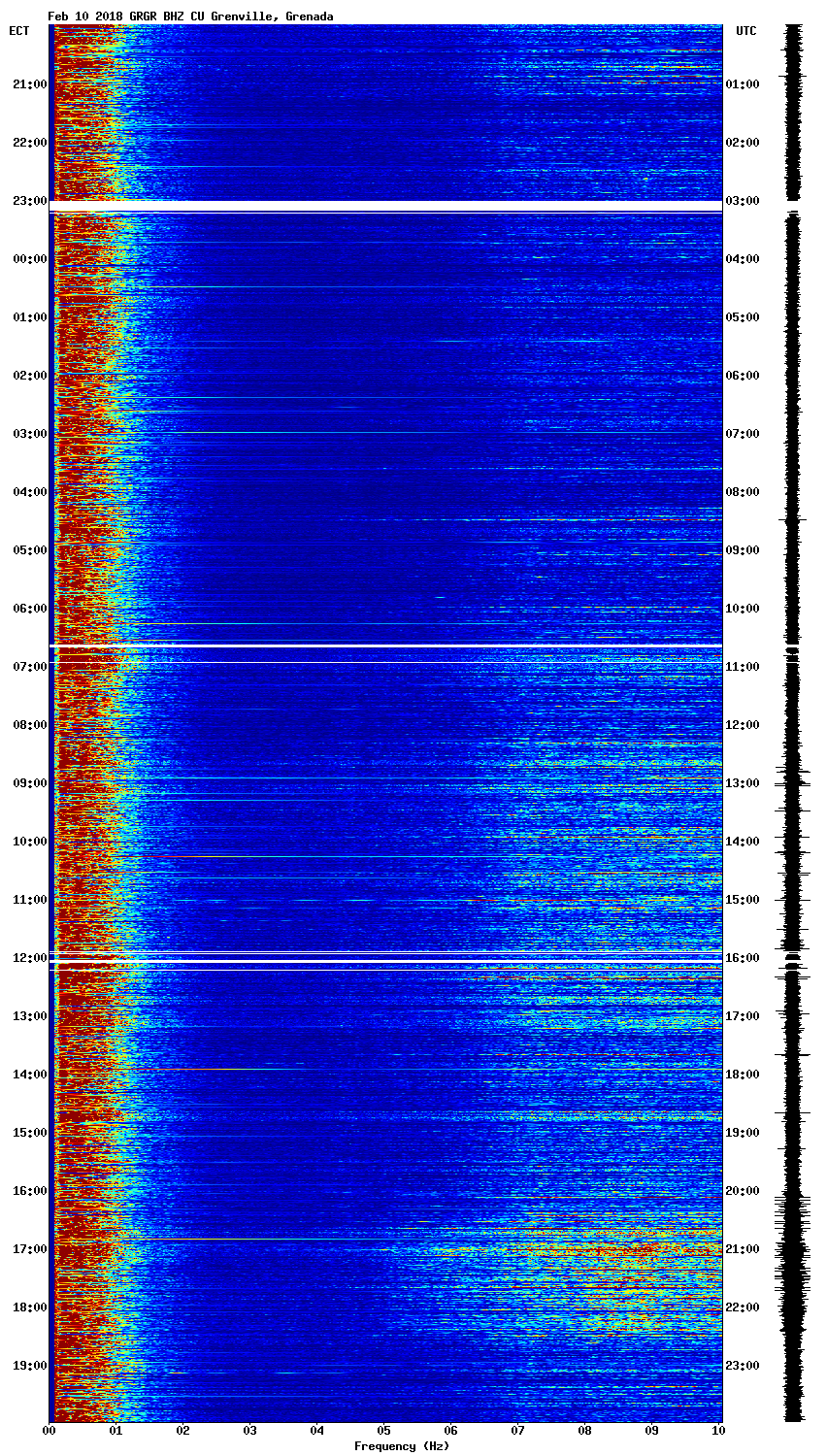
Task: Click the '22:00' tick on the ECT axis
Action: (29, 143)
